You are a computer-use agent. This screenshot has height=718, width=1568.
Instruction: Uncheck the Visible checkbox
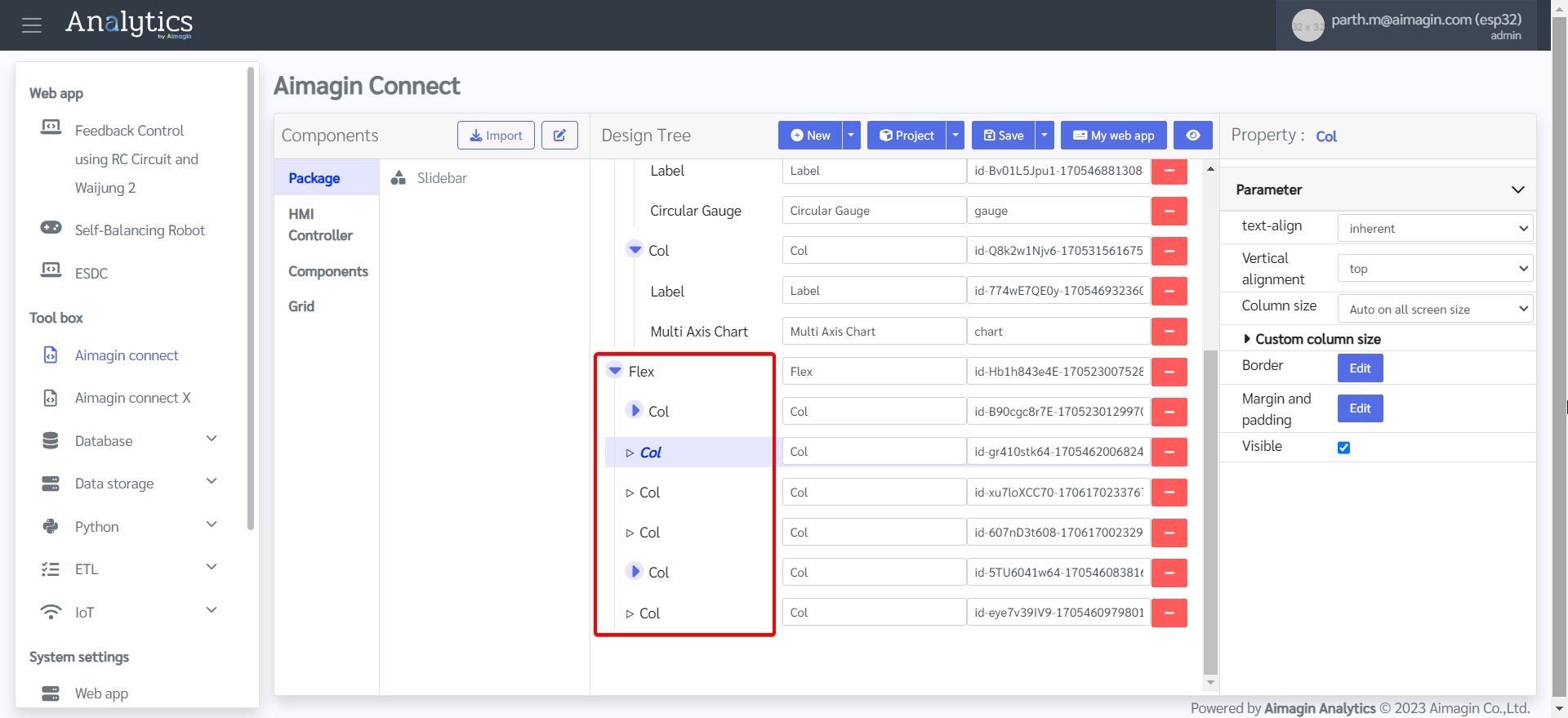(x=1343, y=448)
